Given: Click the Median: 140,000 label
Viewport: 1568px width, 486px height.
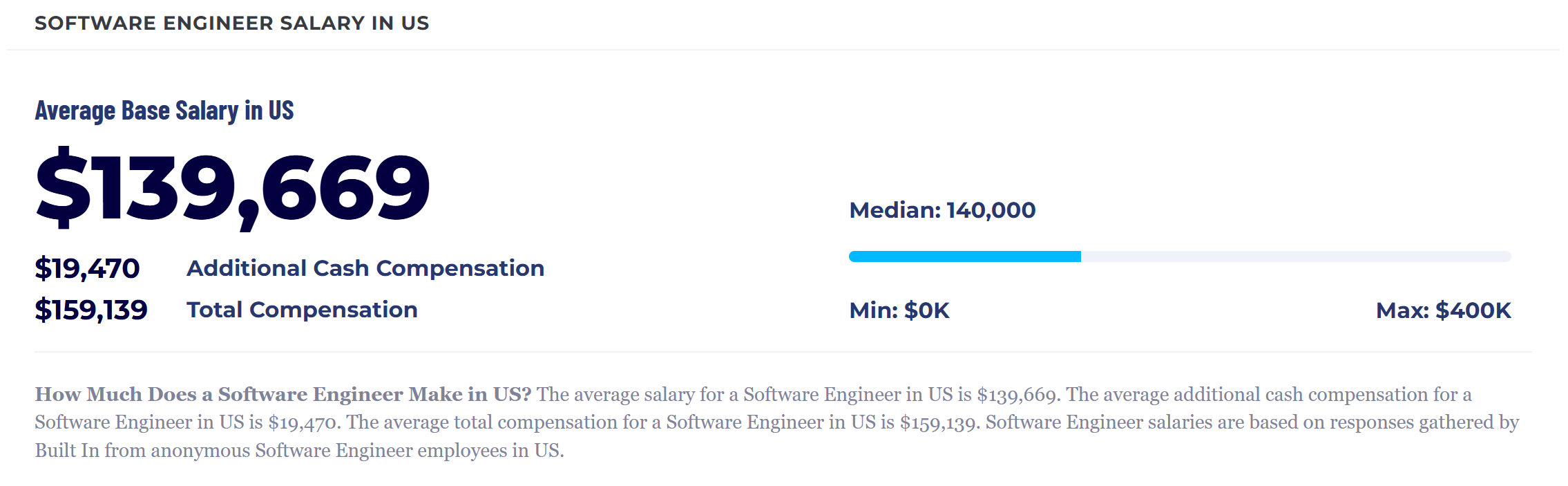Looking at the screenshot, I should 942,210.
